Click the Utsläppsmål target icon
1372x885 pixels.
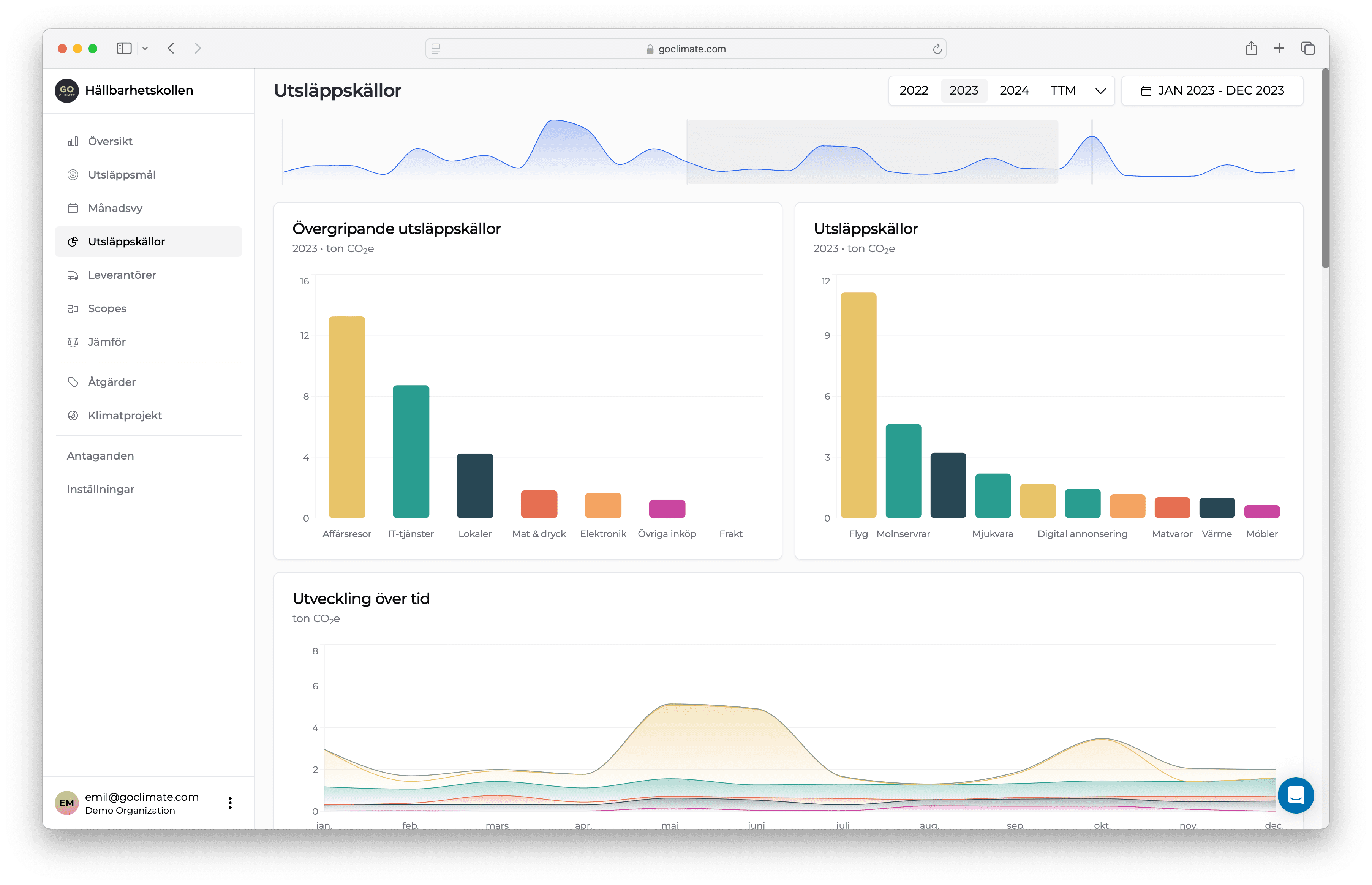point(73,175)
